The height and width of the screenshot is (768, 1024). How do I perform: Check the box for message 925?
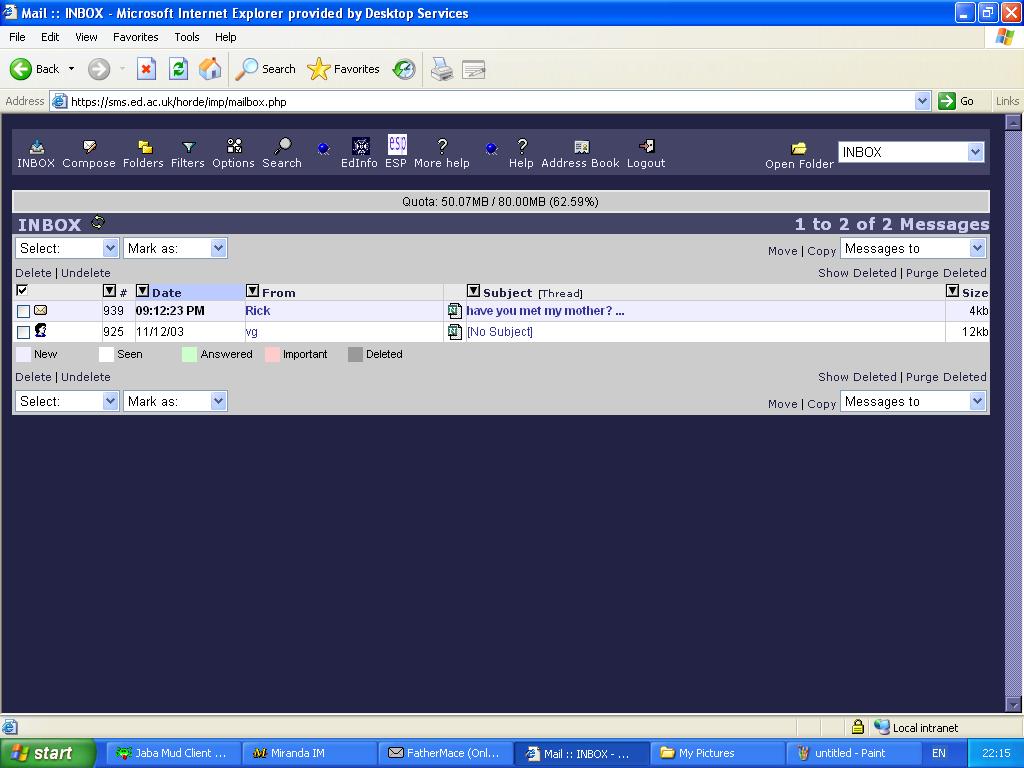[23, 332]
